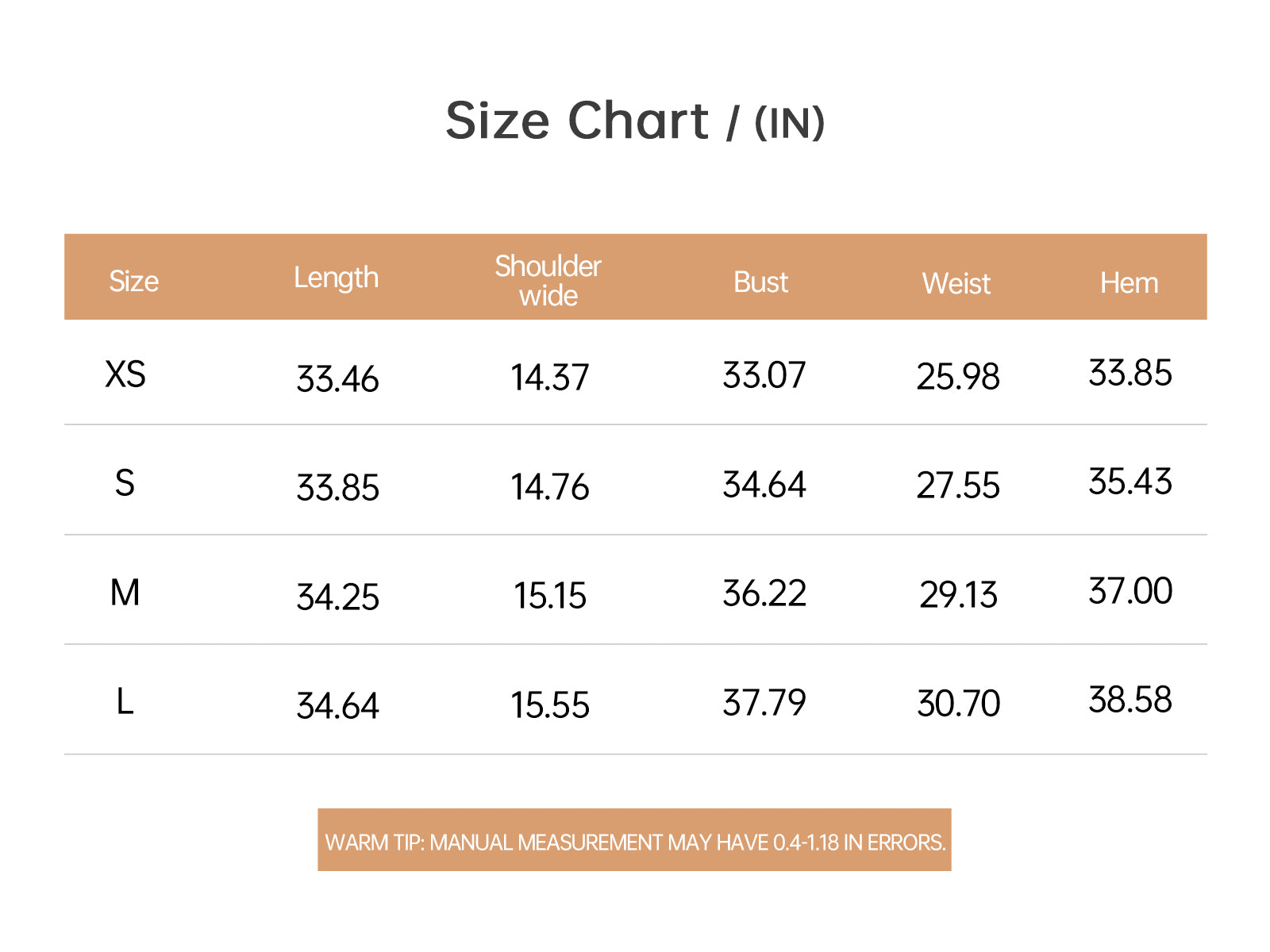Select L waist value 30.70
The height and width of the screenshot is (952, 1270).
click(958, 704)
